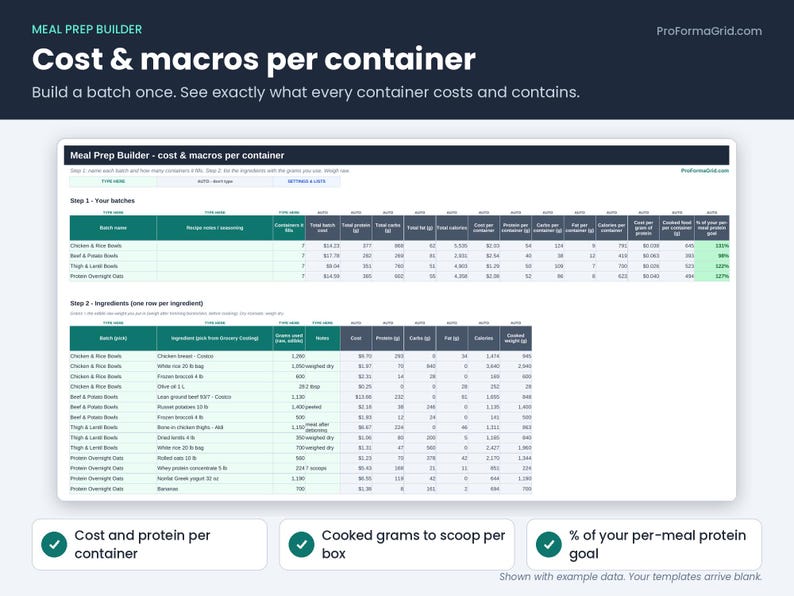Image resolution: width=794 pixels, height=596 pixels.
Task: Select the 'AUTO - don't type' legend cell
Action: click(215, 181)
